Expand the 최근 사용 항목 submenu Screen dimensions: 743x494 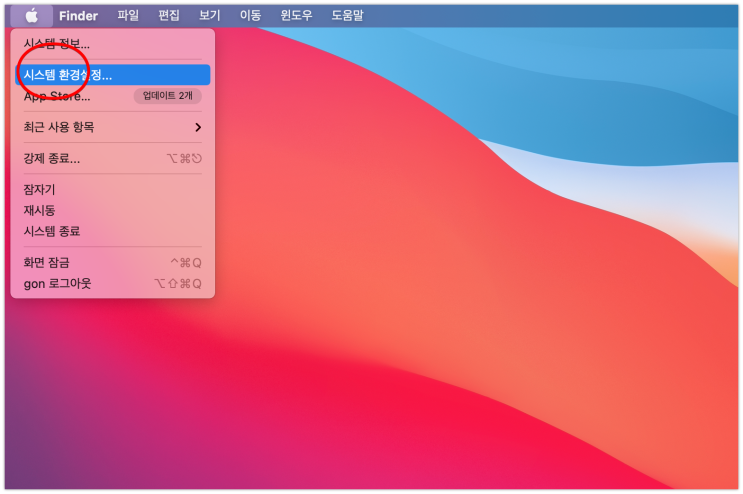click(113, 127)
